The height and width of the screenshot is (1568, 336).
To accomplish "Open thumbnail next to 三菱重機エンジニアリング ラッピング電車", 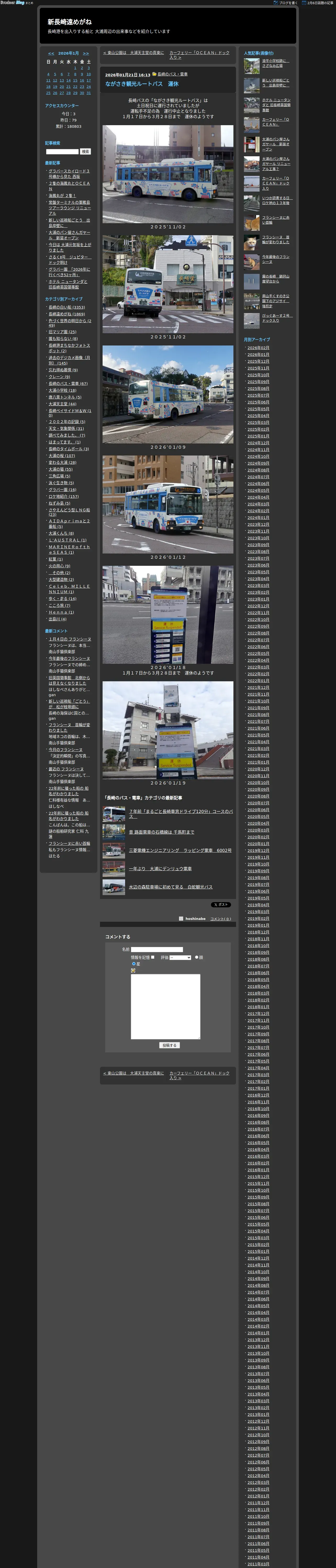I will (114, 850).
